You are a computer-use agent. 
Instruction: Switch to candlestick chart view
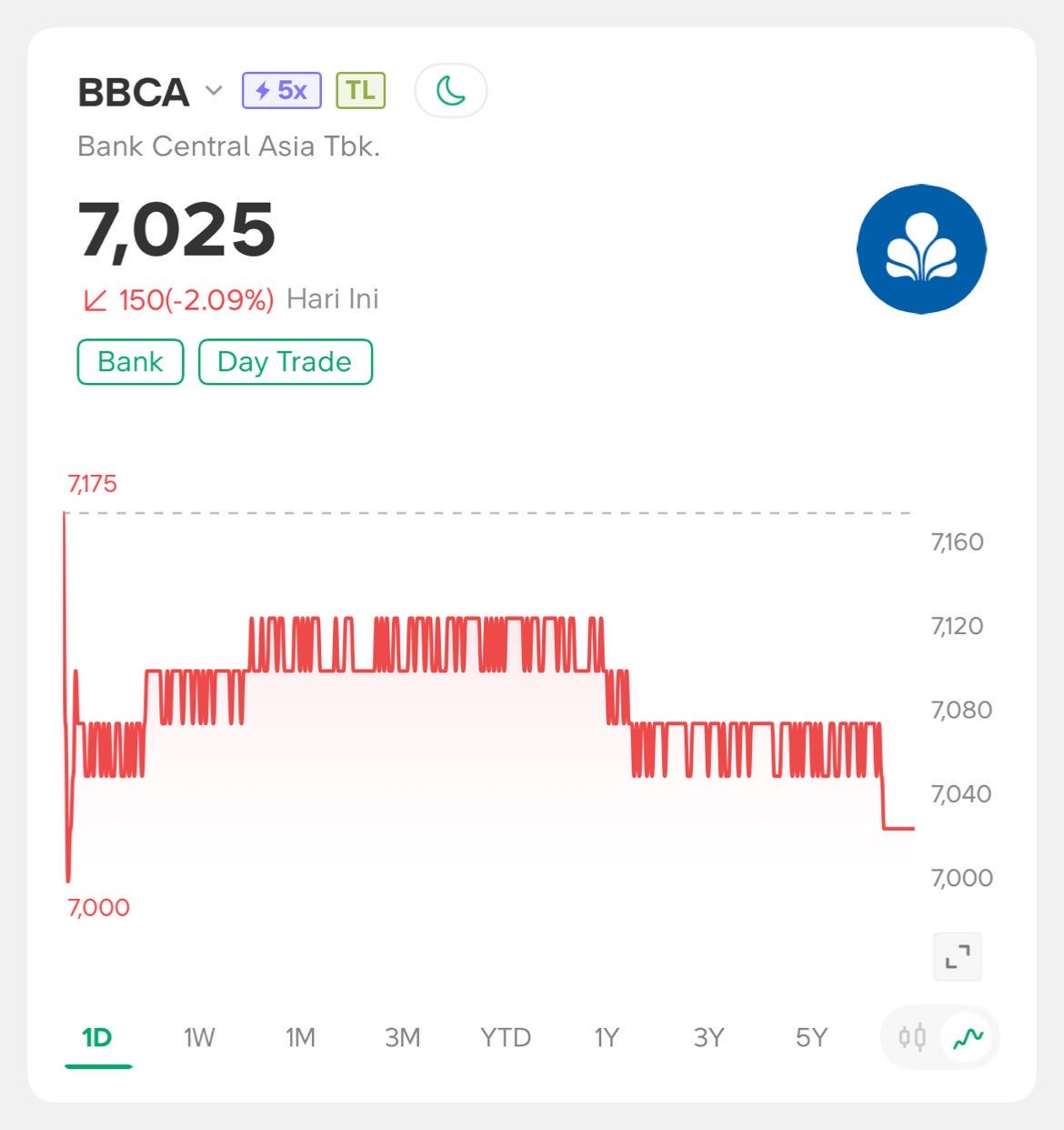(x=912, y=1037)
